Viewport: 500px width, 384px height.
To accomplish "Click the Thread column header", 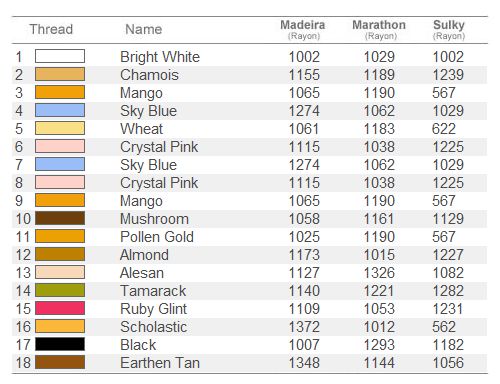I will point(51,29).
